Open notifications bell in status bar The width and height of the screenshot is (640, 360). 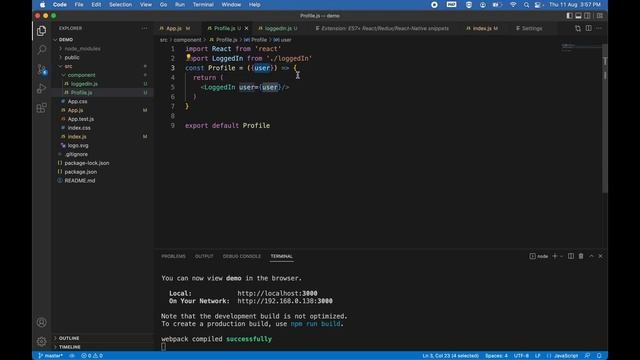click(599, 356)
